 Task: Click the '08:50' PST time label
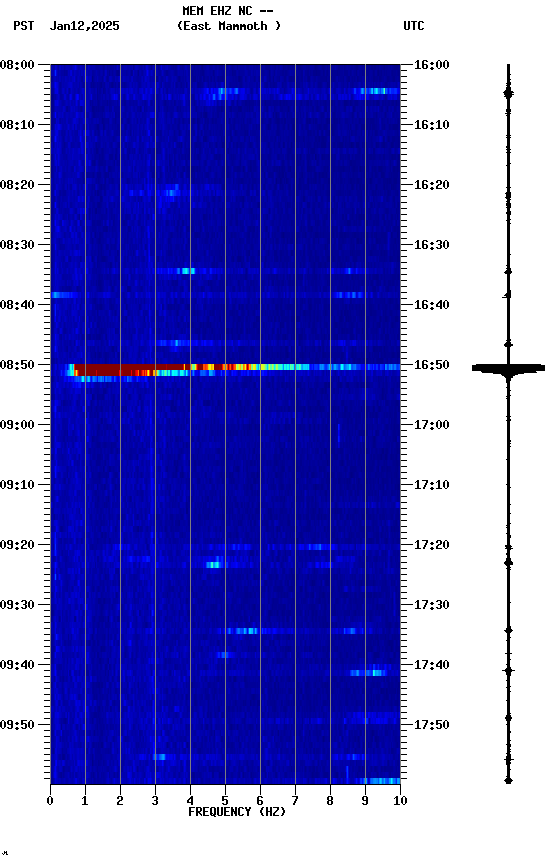(x=17, y=365)
